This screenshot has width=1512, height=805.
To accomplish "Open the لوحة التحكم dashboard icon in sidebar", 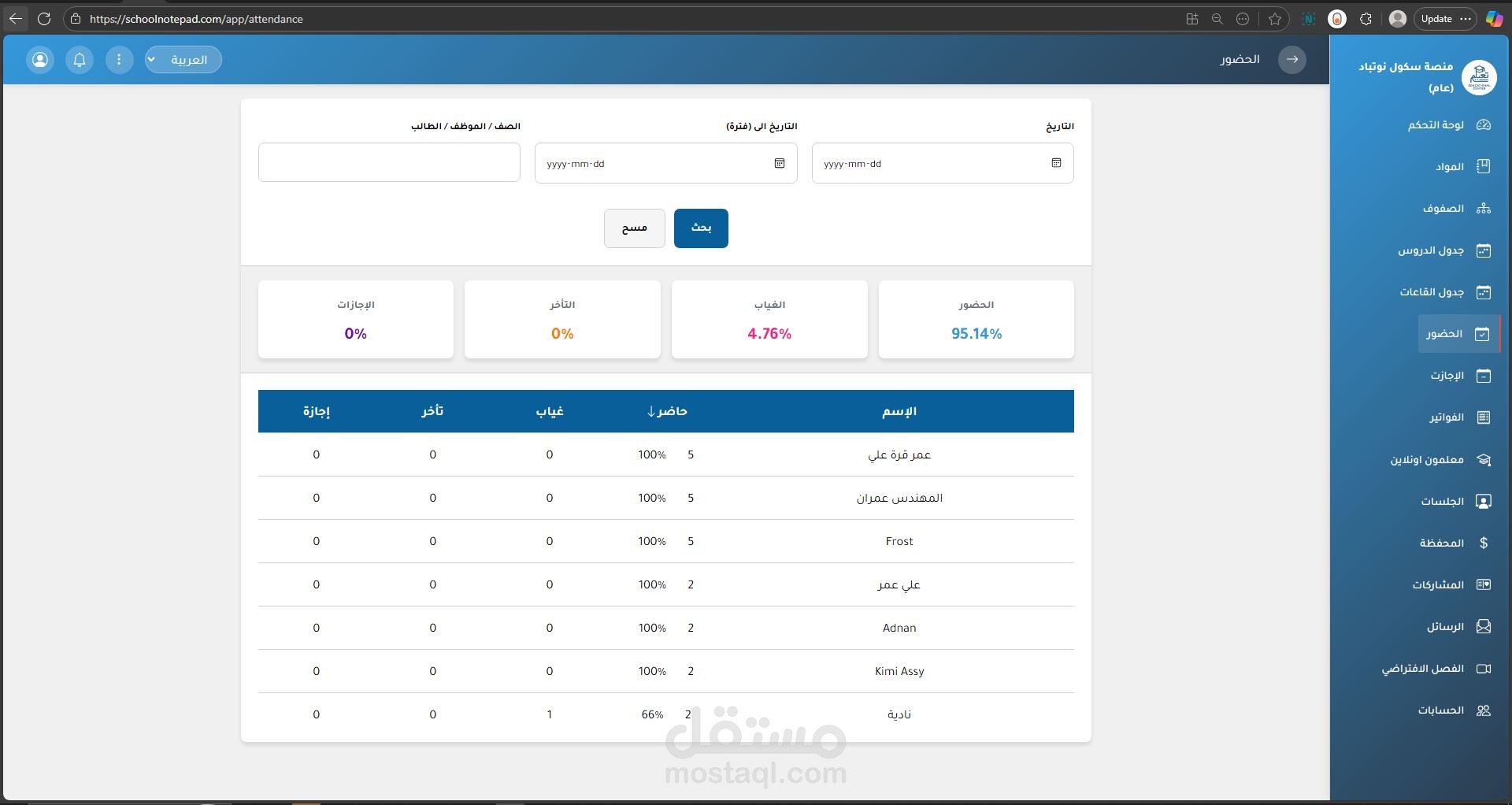I will 1484,125.
